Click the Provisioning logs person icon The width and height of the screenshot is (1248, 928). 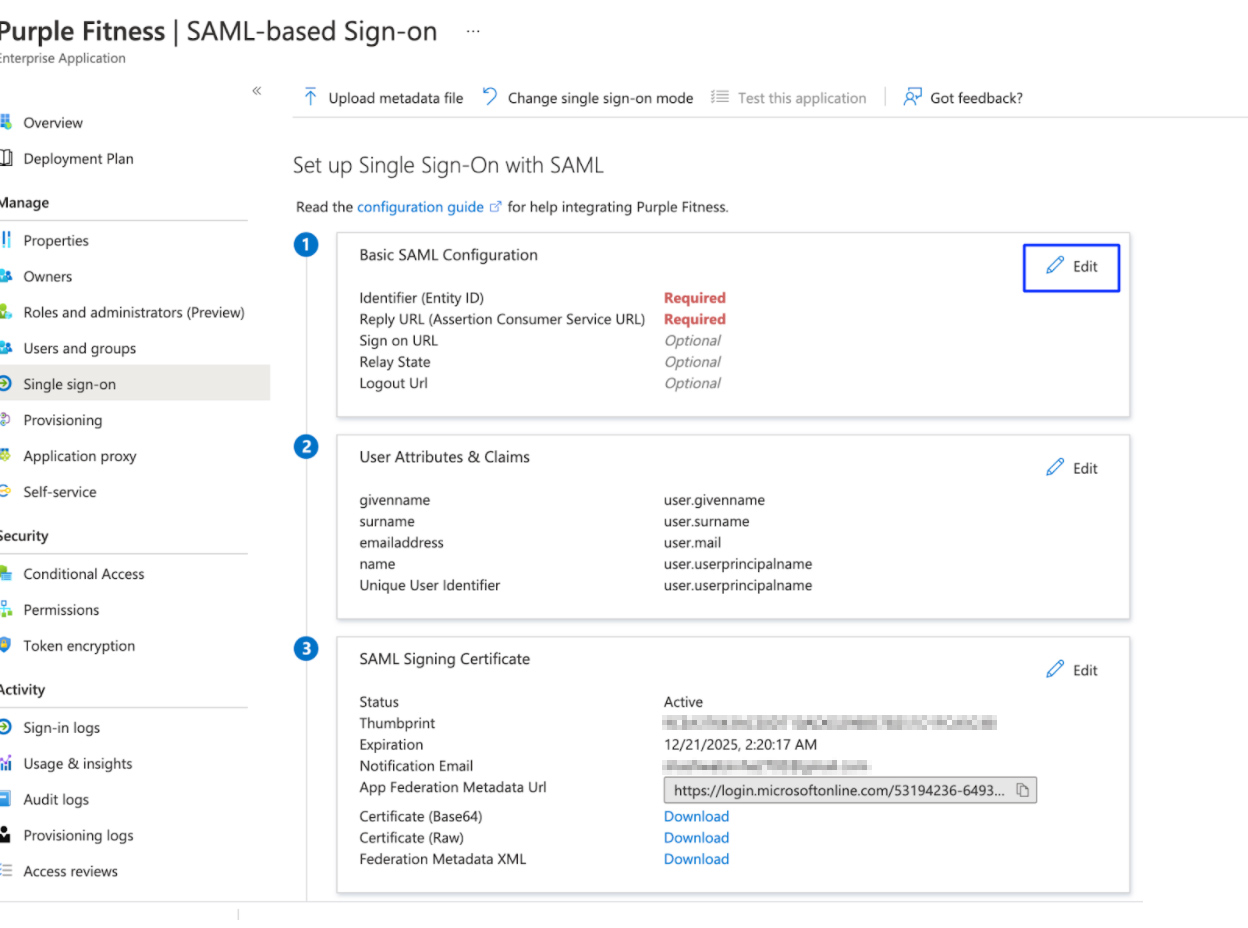click(x=6, y=835)
